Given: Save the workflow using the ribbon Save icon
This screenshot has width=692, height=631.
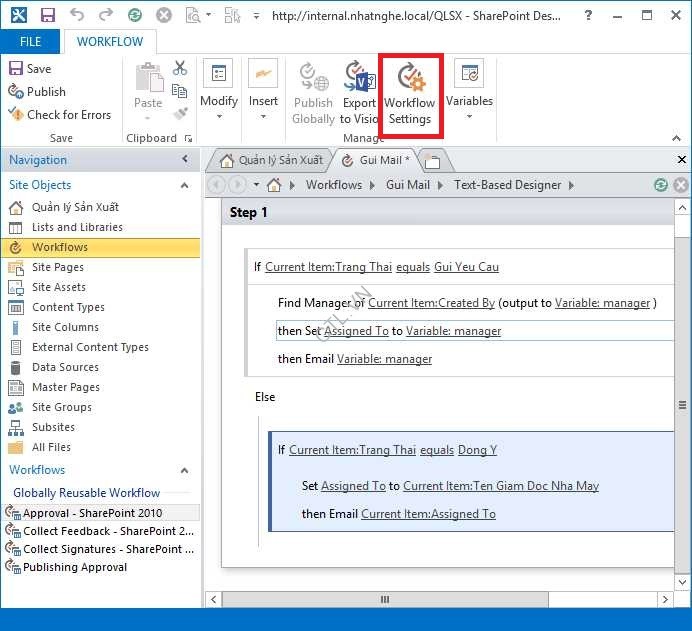Looking at the screenshot, I should pos(16,69).
